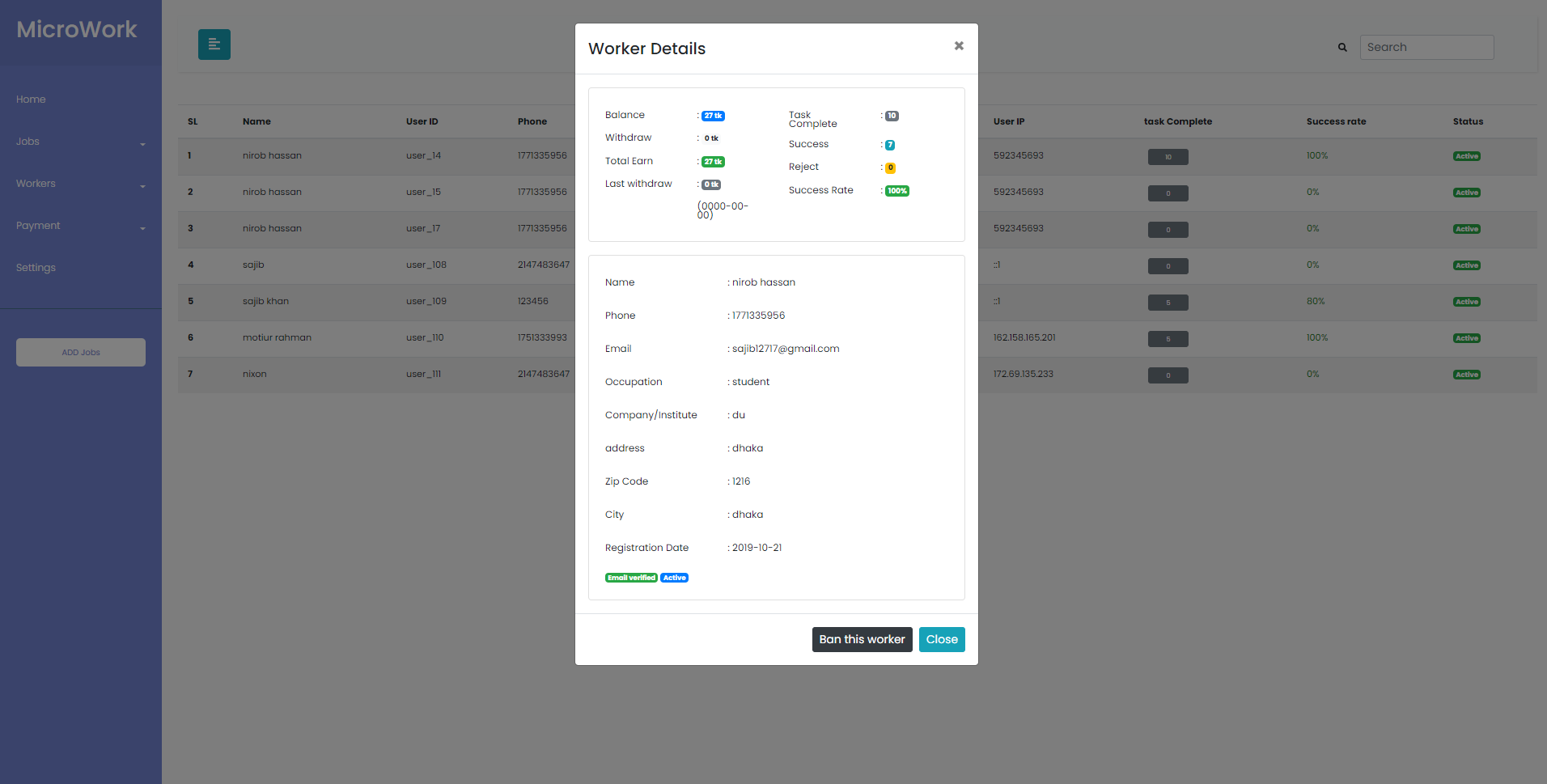The image size is (1547, 784).
Task: Close the Worker Details modal using the X
Action: pyautogui.click(x=959, y=46)
